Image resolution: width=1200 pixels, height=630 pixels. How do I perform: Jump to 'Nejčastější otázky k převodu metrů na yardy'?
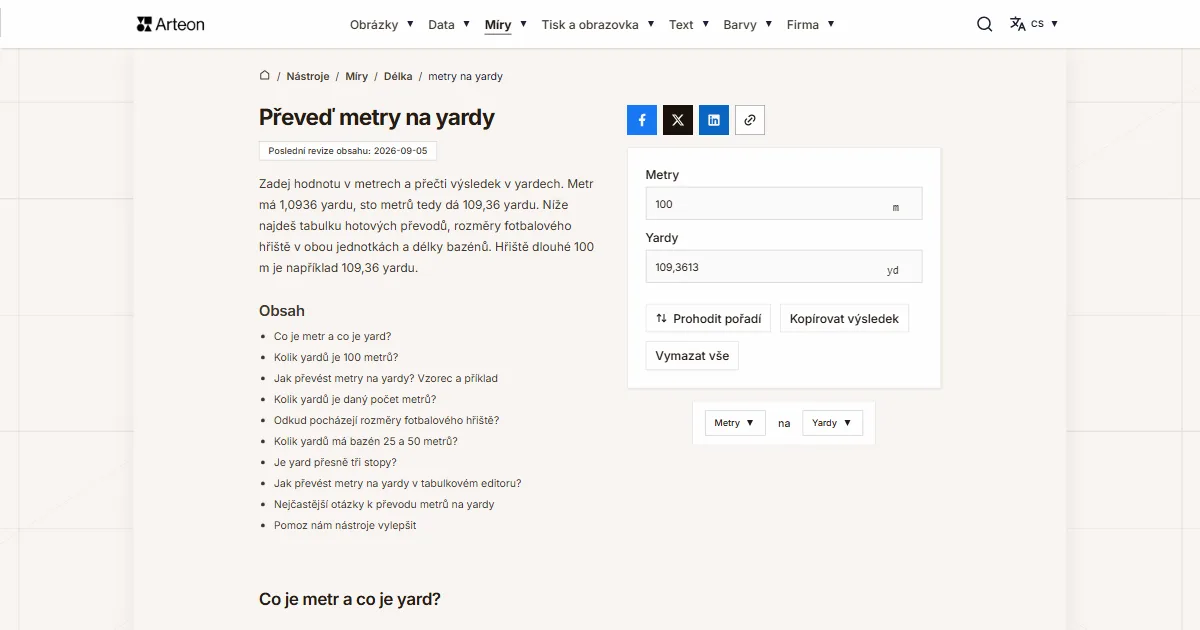tap(384, 505)
